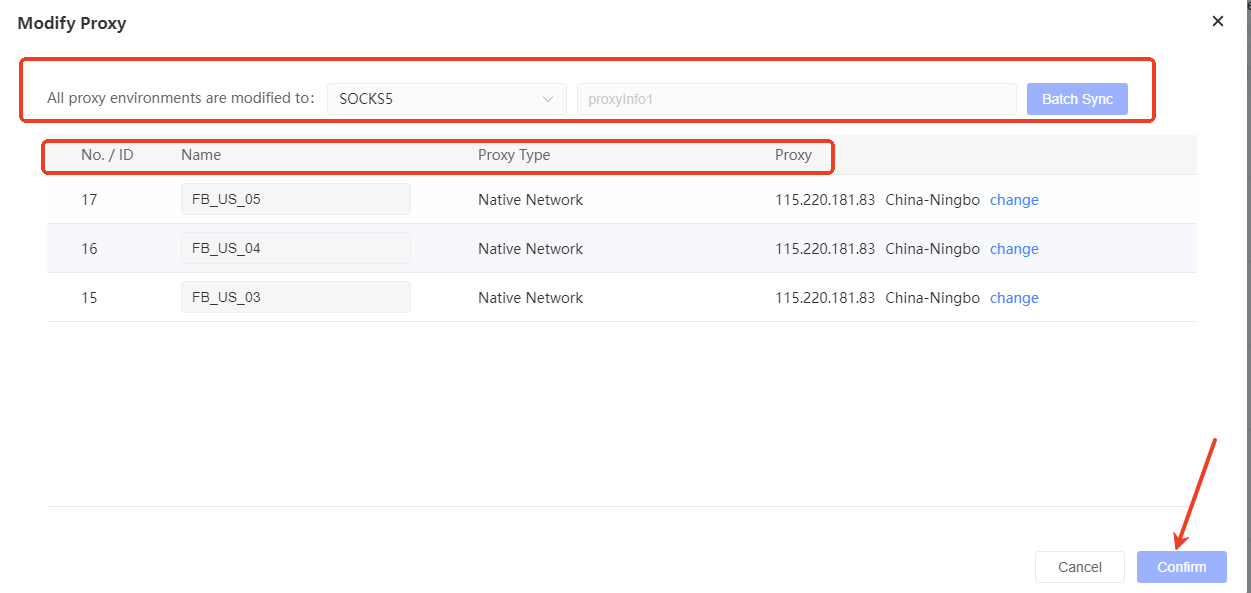This screenshot has width=1251, height=593.
Task: Click the Name column header
Action: click(201, 155)
